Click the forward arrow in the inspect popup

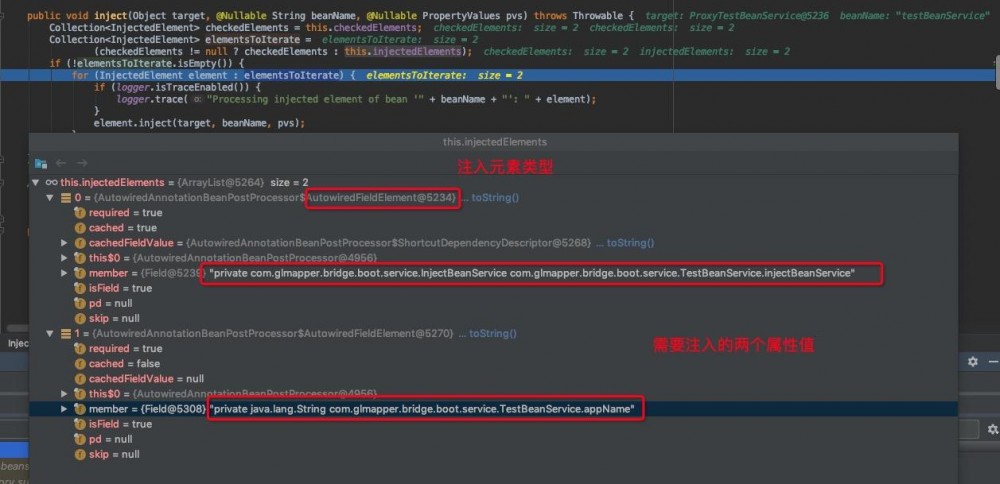click(x=82, y=163)
